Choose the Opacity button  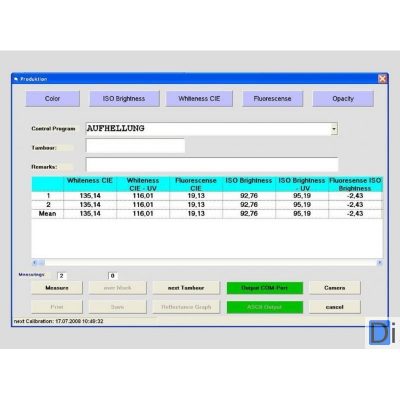coord(343,99)
